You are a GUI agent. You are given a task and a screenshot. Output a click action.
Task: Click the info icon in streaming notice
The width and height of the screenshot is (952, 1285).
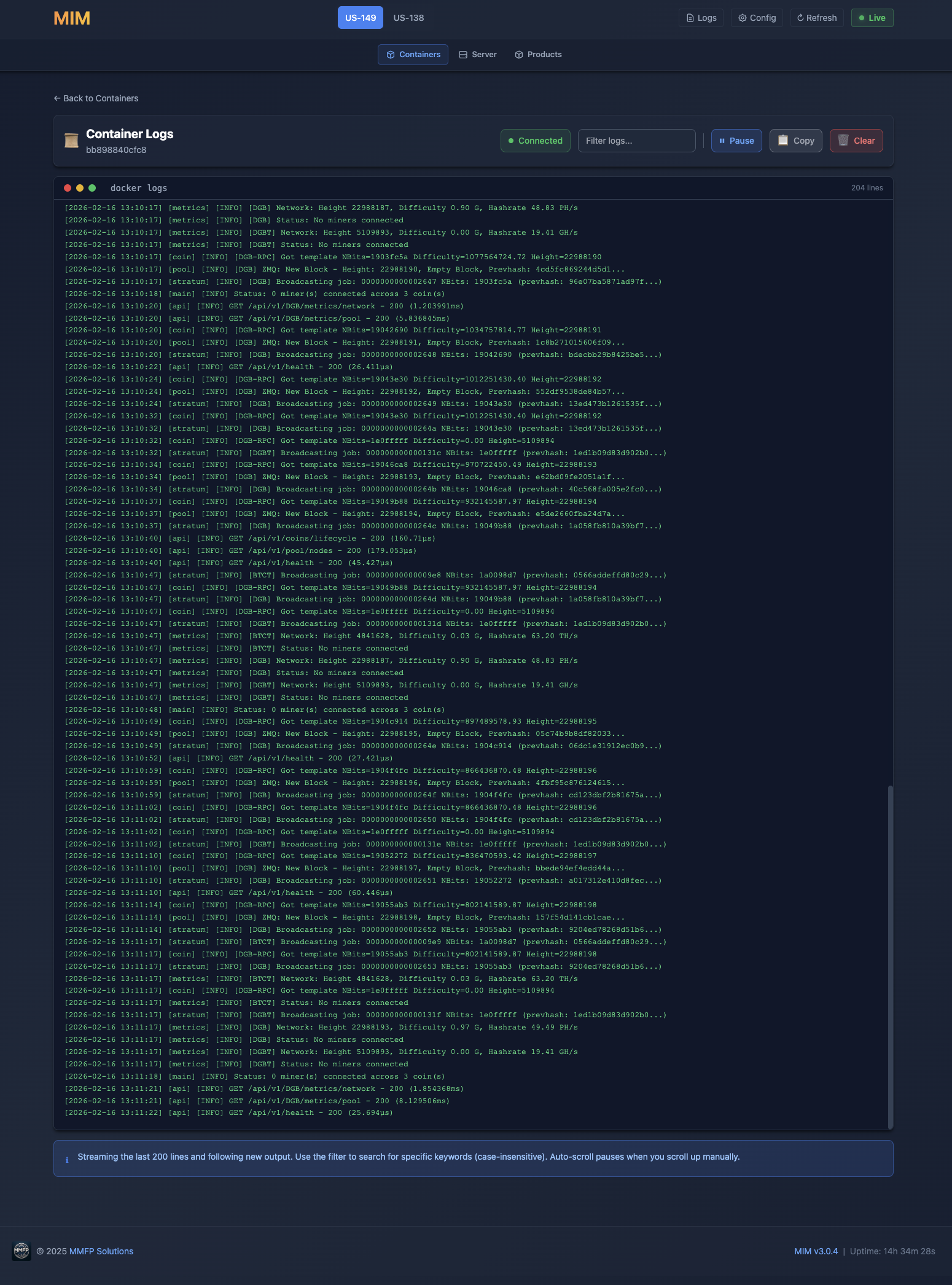point(67,1159)
